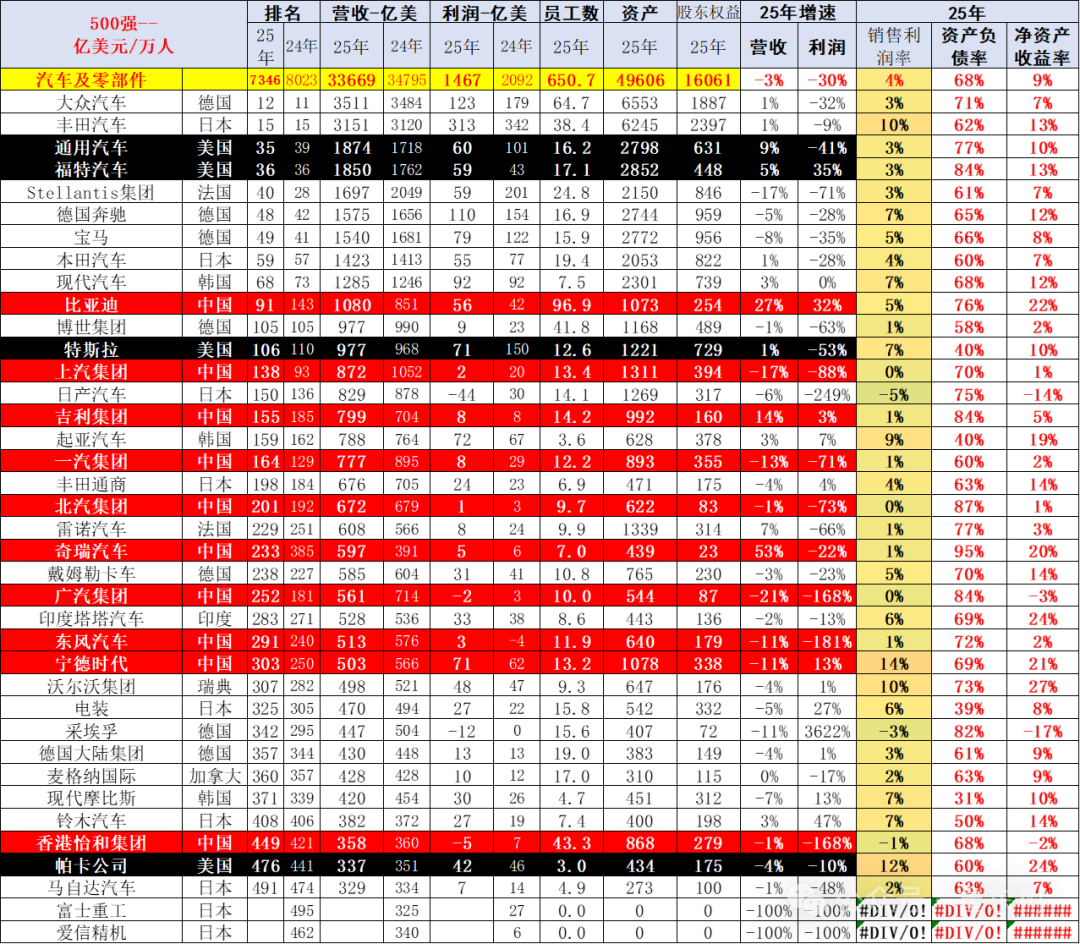Select the 香港怡和集团 row label
The width and height of the screenshot is (1080, 944).
(x=91, y=843)
